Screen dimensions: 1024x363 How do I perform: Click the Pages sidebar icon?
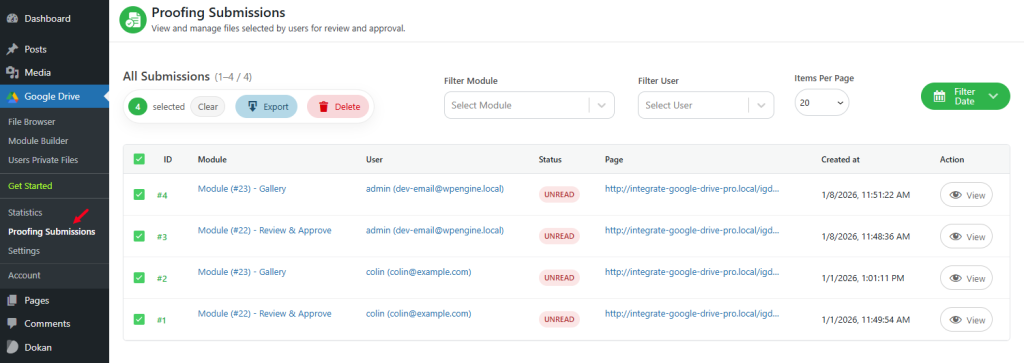pos(12,301)
